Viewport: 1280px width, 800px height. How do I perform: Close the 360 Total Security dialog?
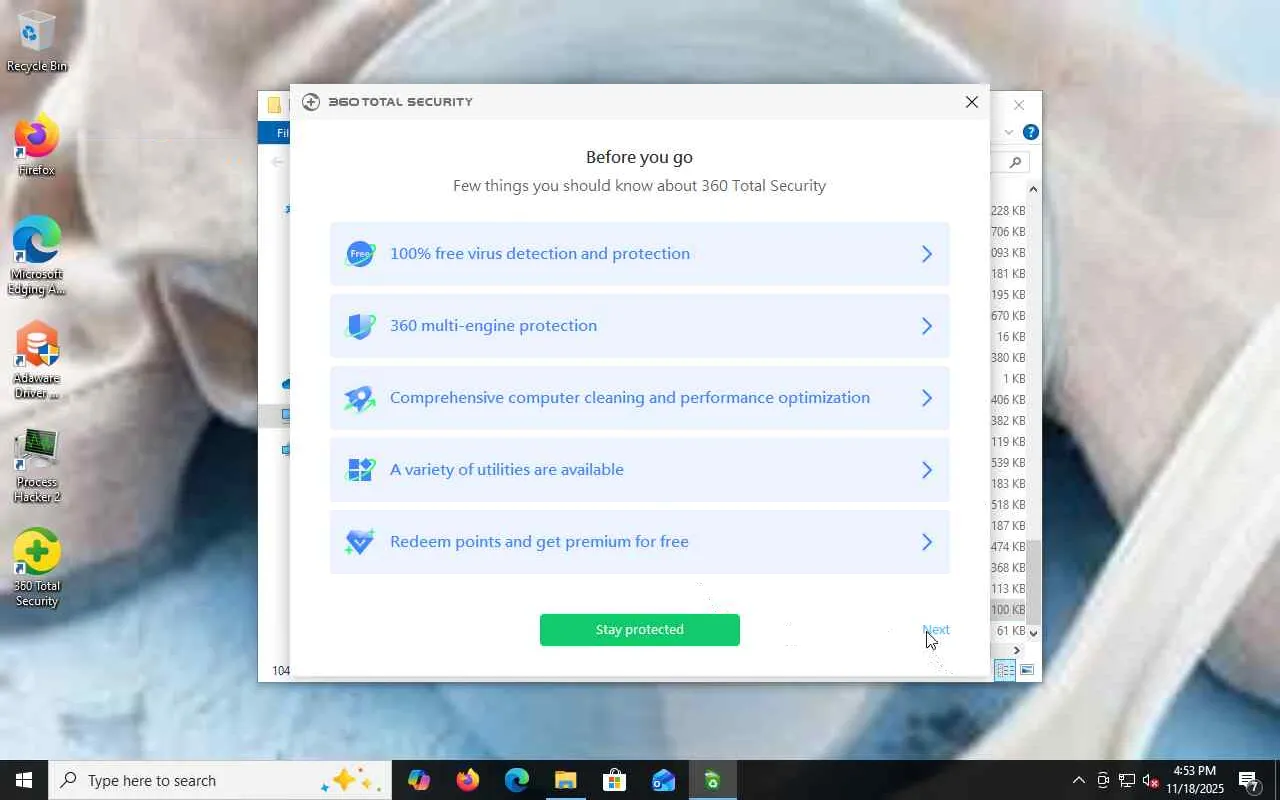(x=972, y=102)
